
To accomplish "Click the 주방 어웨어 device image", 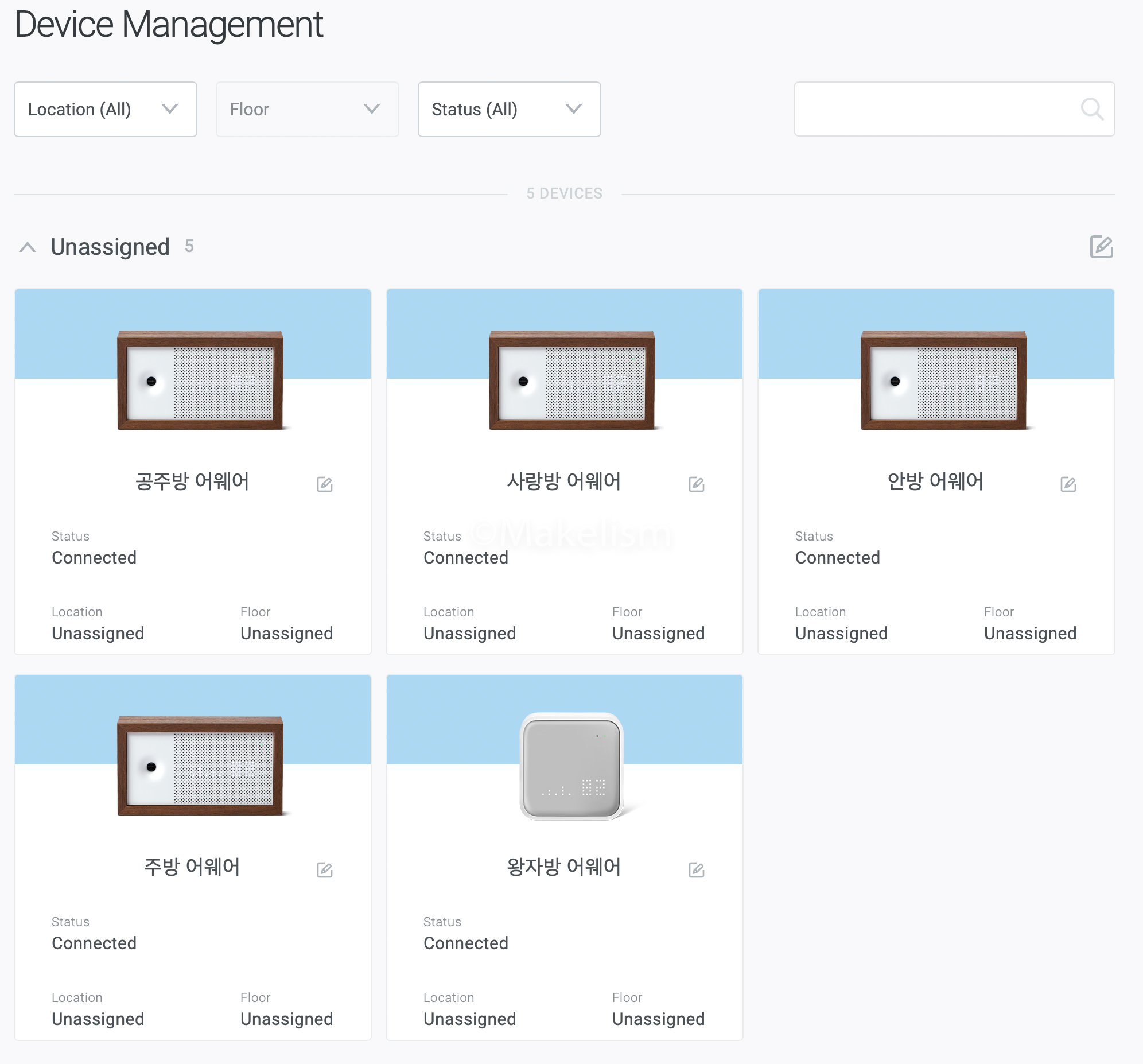I will (x=200, y=766).
